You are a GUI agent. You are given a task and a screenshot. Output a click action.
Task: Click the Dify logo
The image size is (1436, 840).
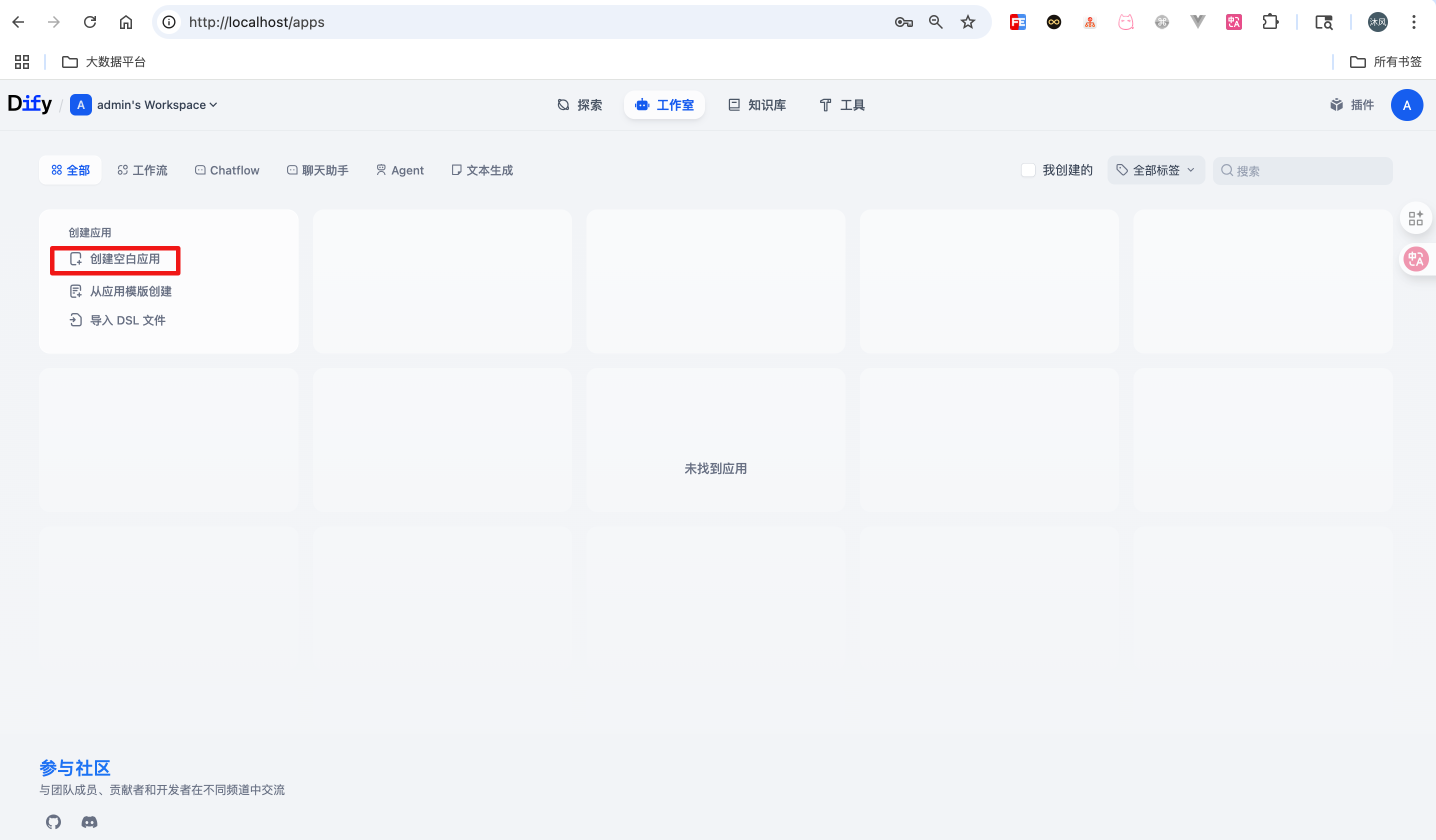click(29, 103)
